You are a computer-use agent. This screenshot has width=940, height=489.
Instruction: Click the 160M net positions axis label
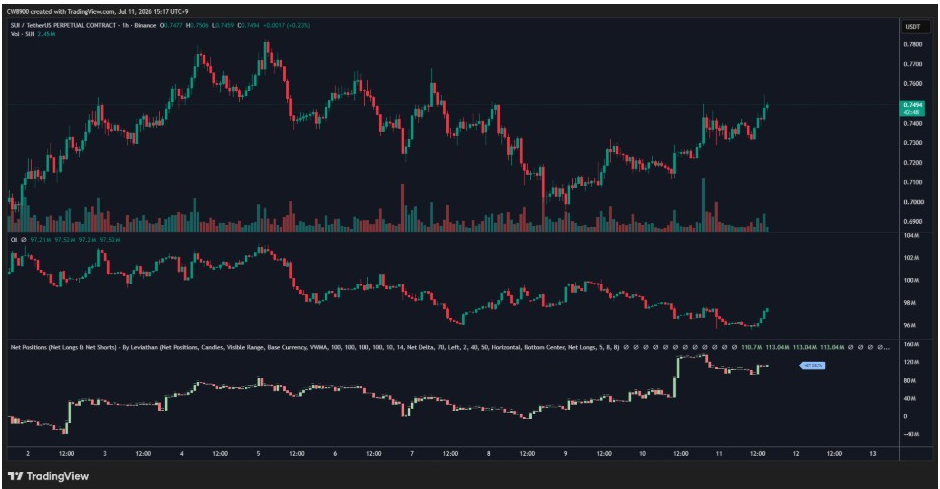click(x=911, y=345)
